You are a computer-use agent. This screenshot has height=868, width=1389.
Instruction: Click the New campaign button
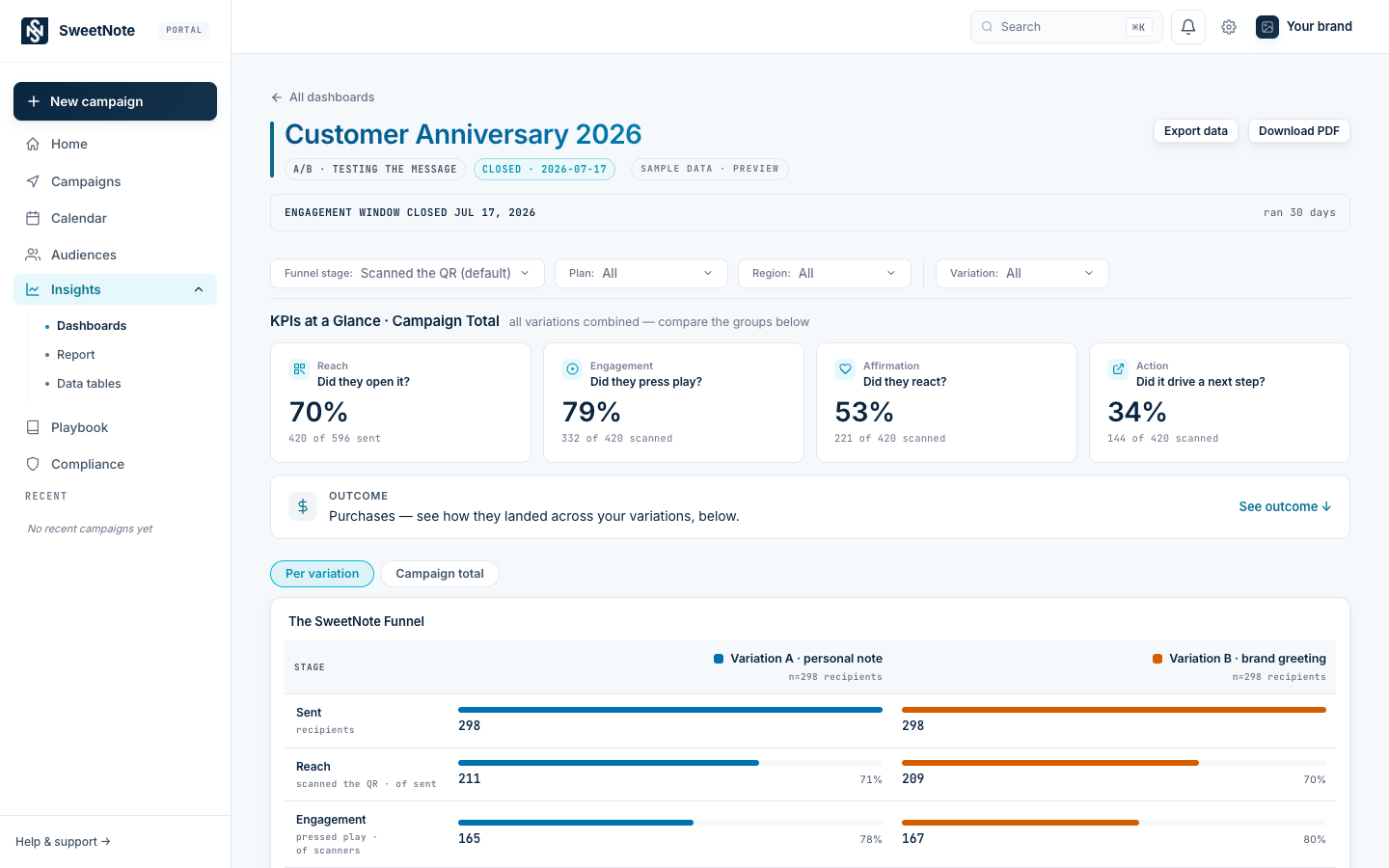(115, 101)
